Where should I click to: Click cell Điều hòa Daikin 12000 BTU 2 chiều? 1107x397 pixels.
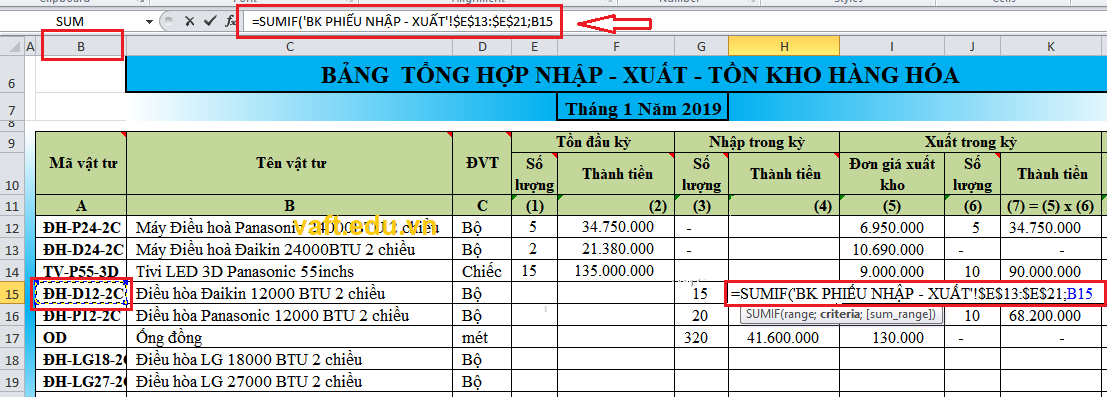(289, 293)
